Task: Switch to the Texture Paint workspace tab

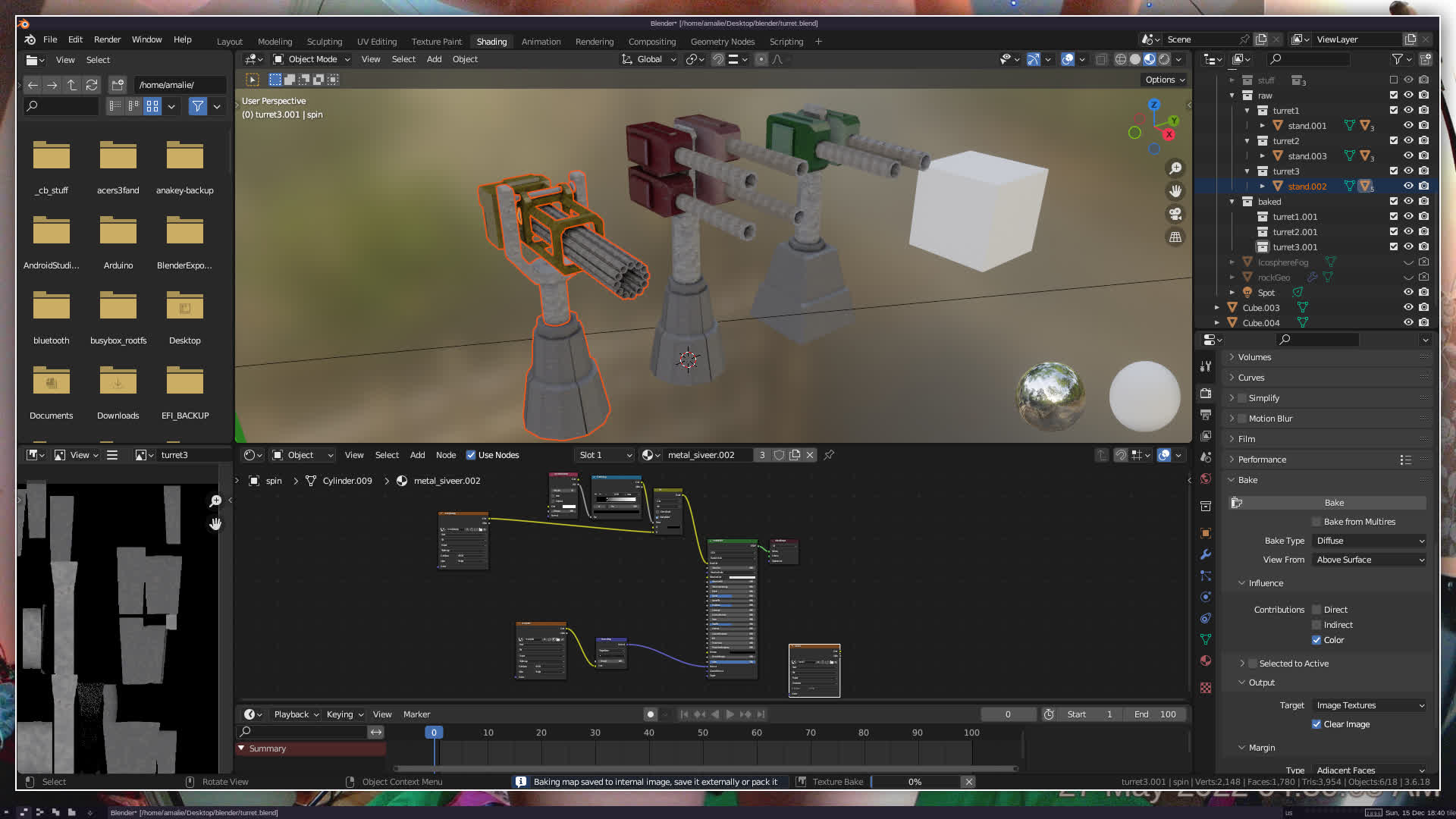Action: coord(436,42)
